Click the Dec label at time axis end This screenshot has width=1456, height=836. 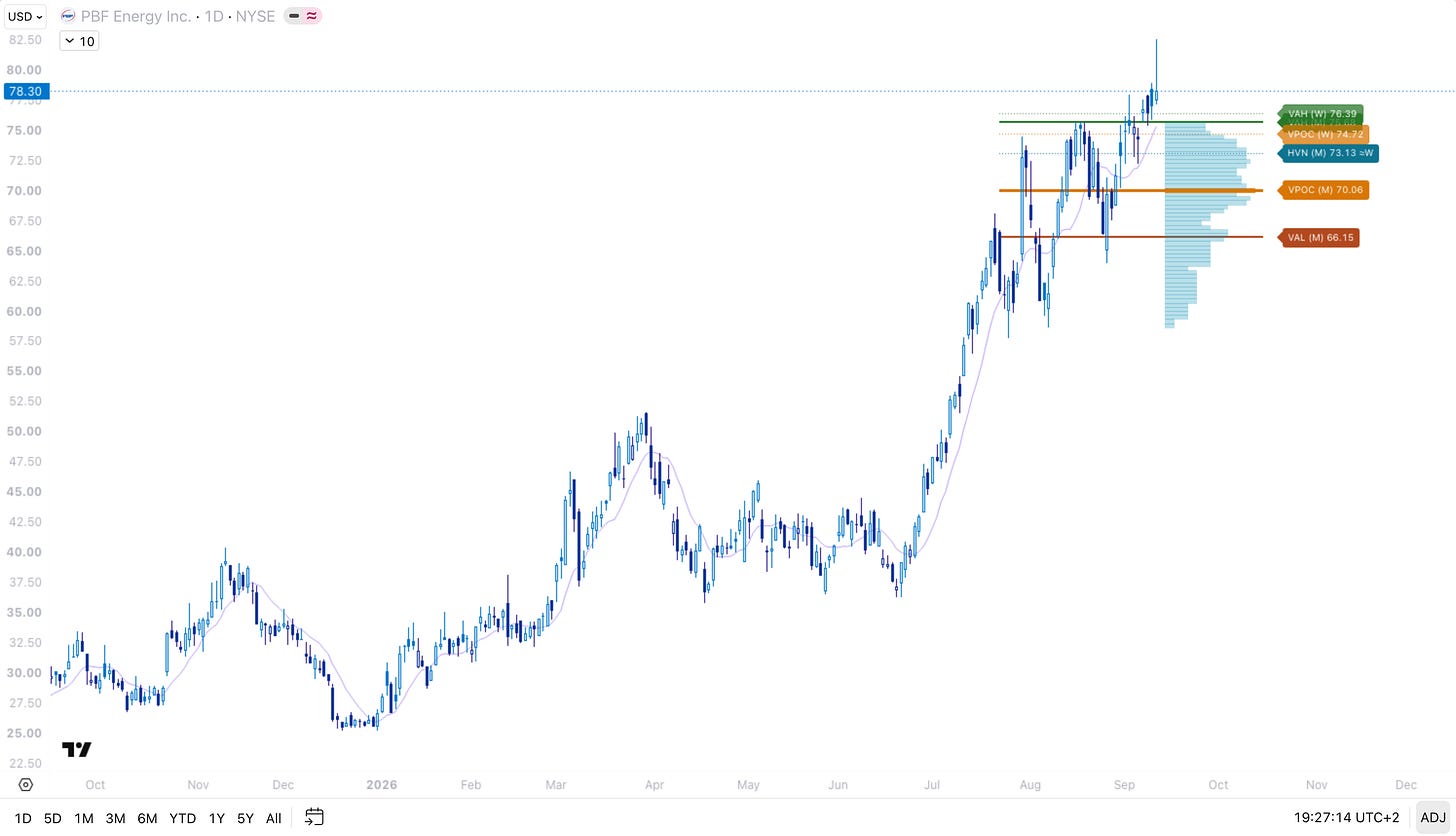[x=1406, y=785]
